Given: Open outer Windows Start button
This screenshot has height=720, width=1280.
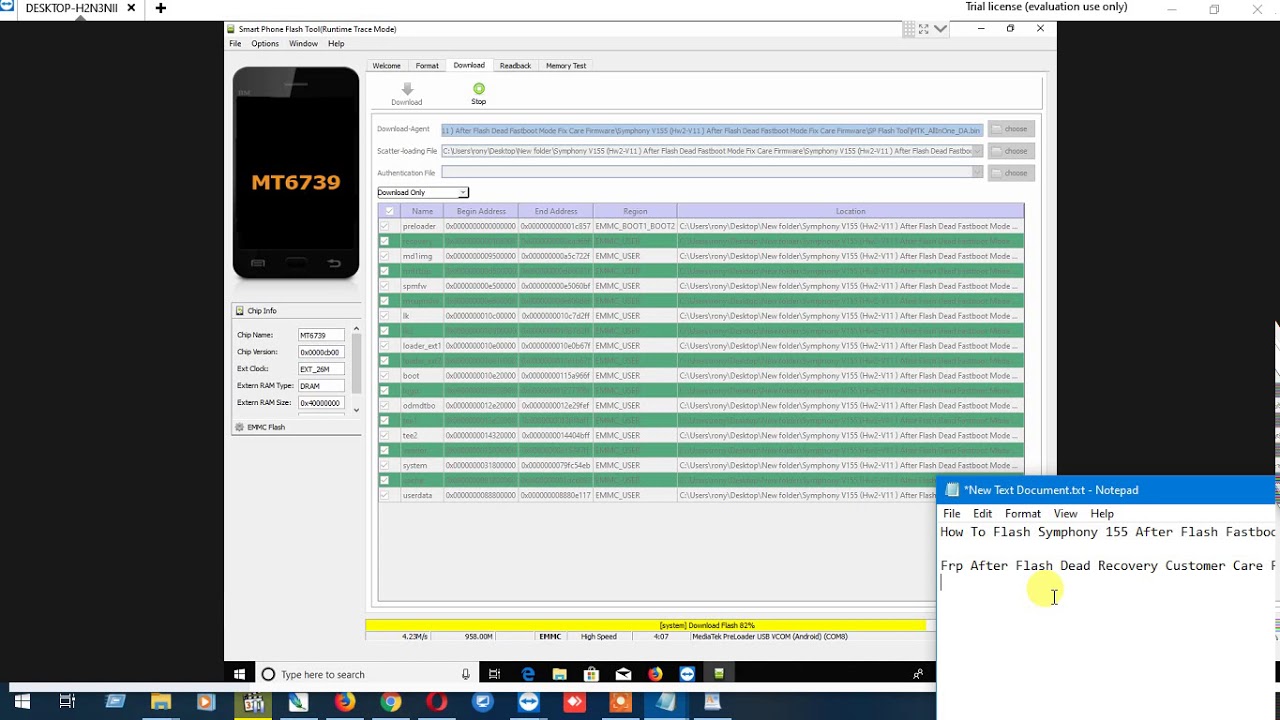Looking at the screenshot, I should 22,702.
